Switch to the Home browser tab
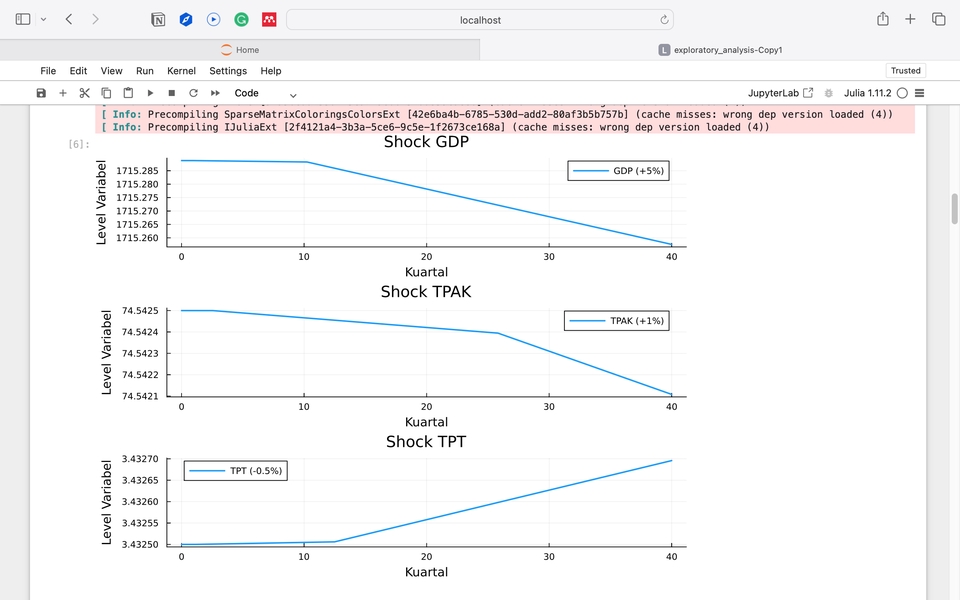The image size is (960, 600). pyautogui.click(x=240, y=50)
